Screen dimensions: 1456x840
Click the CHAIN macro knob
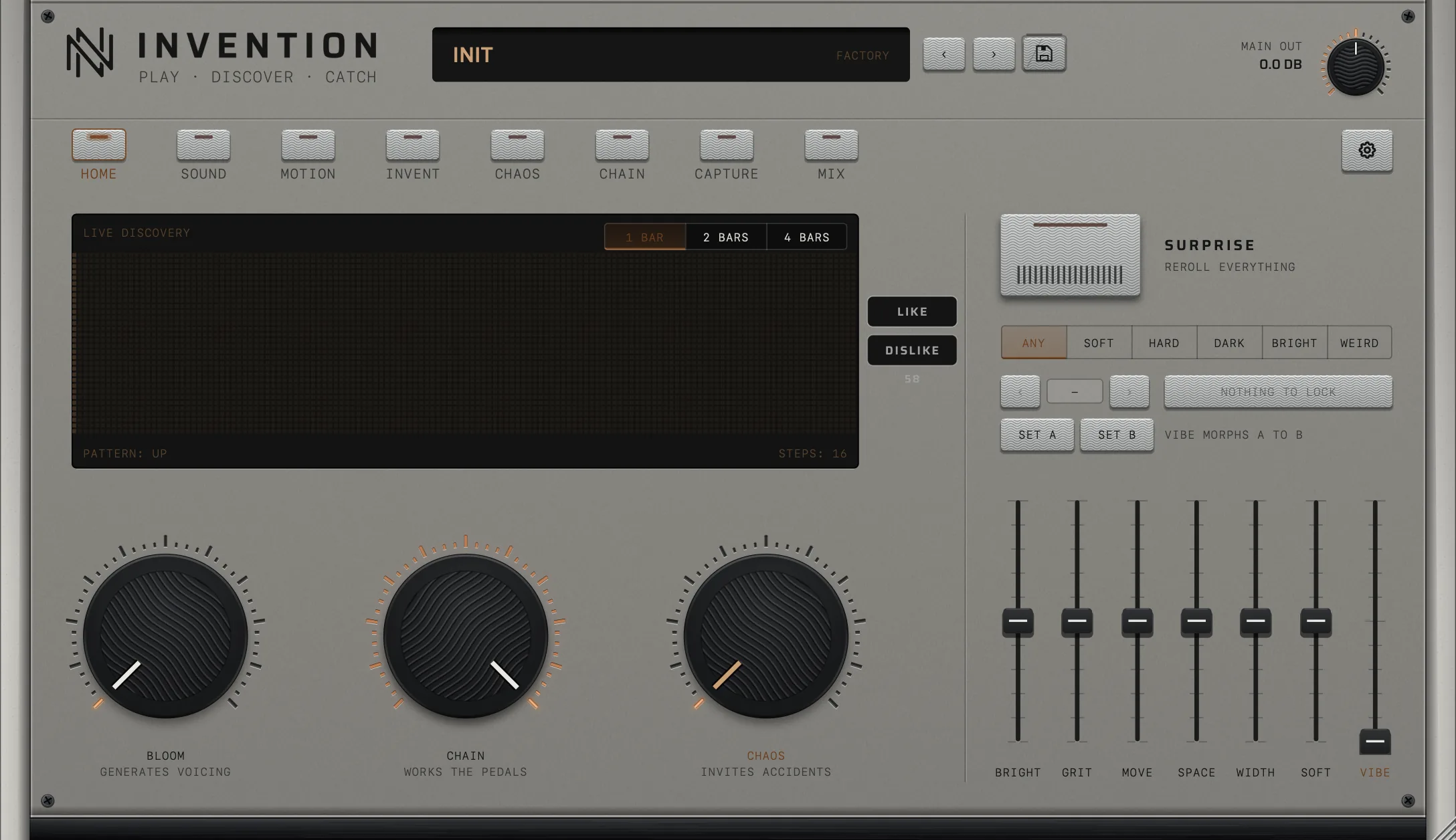(x=466, y=636)
